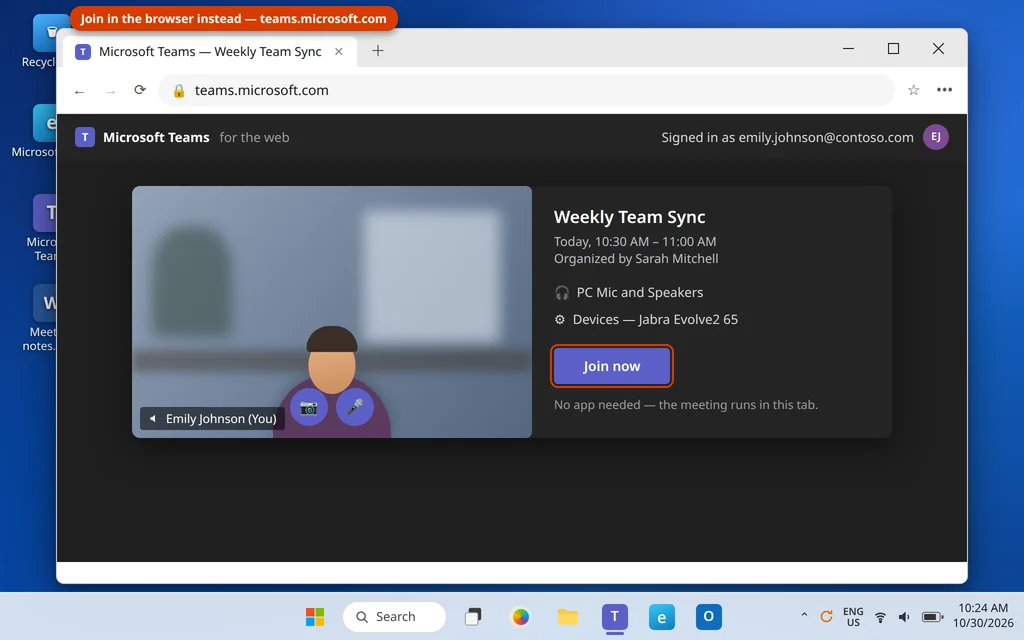Image resolution: width=1024 pixels, height=640 pixels.
Task: Close the browser window
Action: coord(938,48)
